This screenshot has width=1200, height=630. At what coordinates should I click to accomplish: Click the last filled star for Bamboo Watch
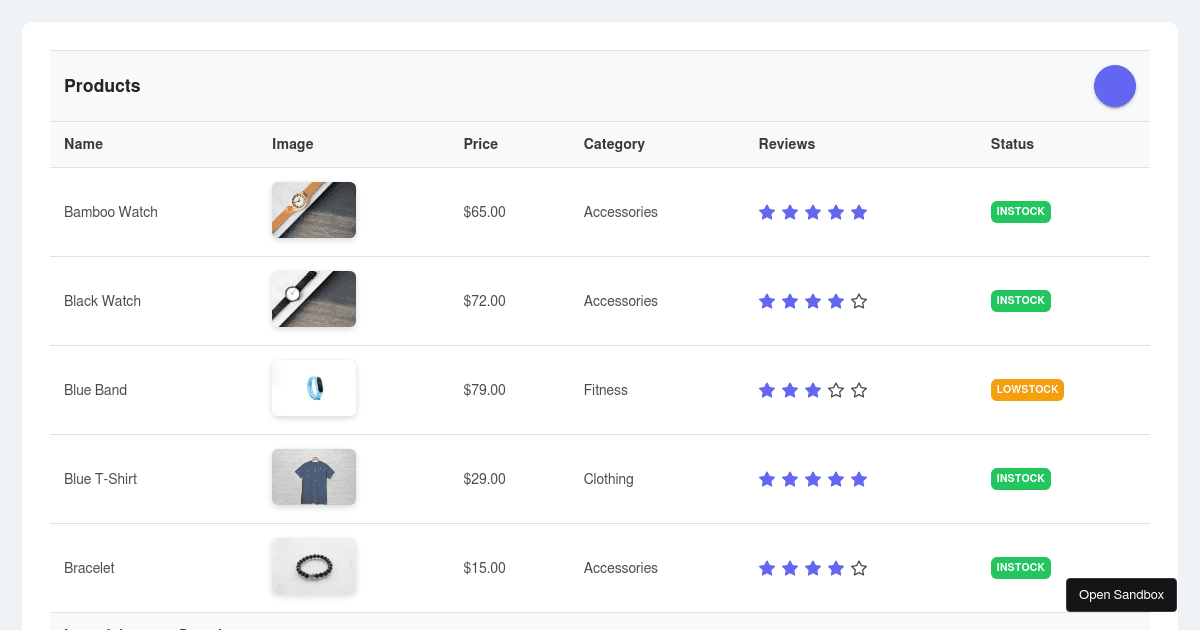click(859, 212)
